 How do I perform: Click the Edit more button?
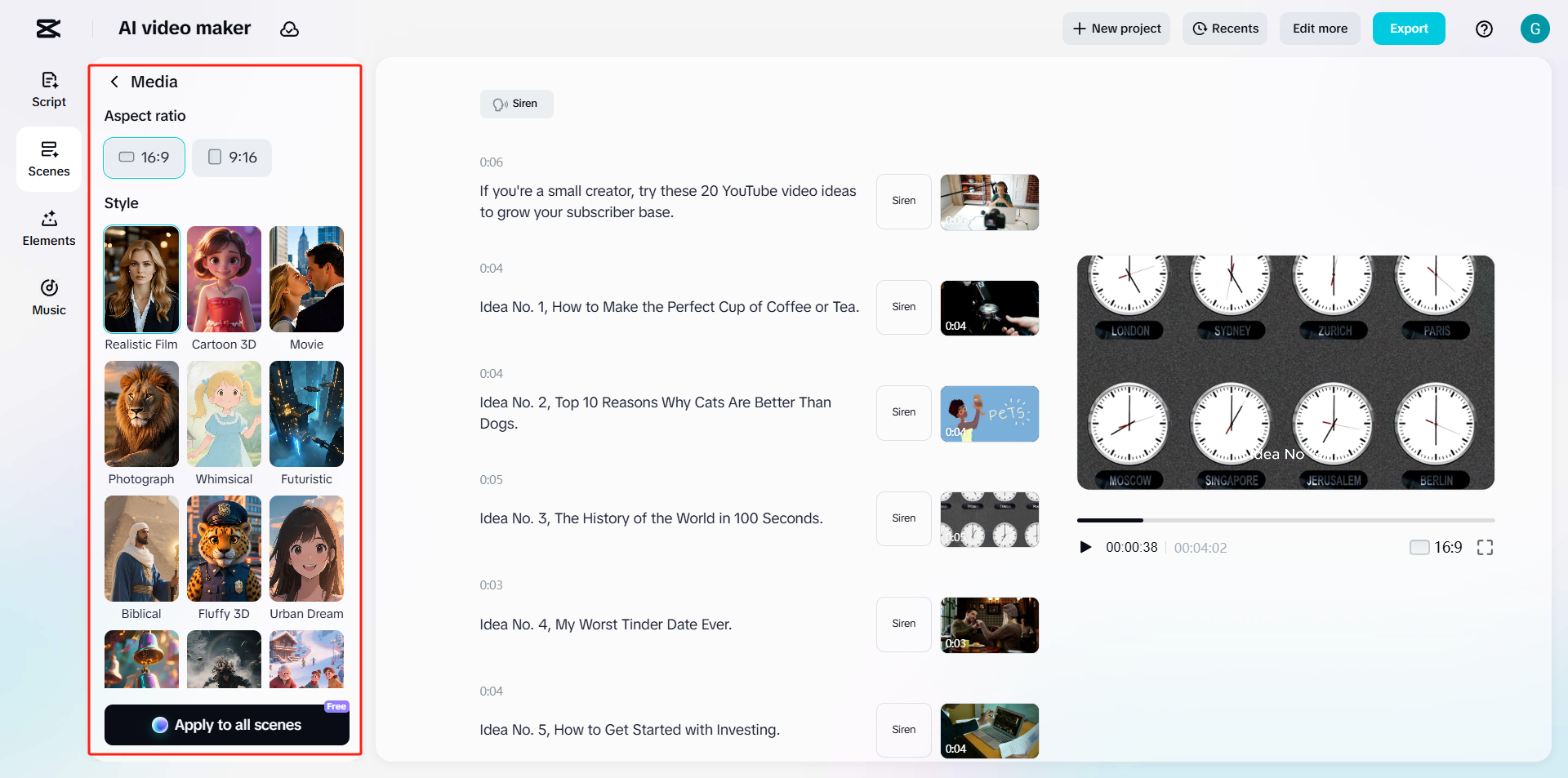(1320, 29)
